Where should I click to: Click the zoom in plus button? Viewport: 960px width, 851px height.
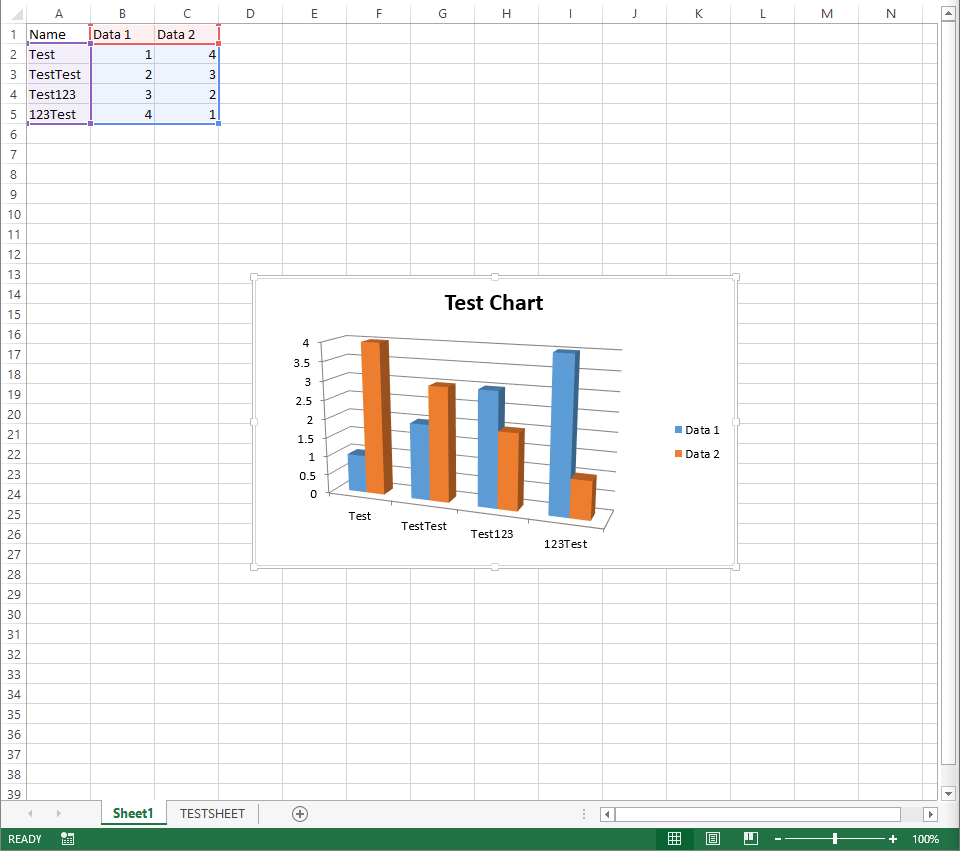tap(893, 839)
